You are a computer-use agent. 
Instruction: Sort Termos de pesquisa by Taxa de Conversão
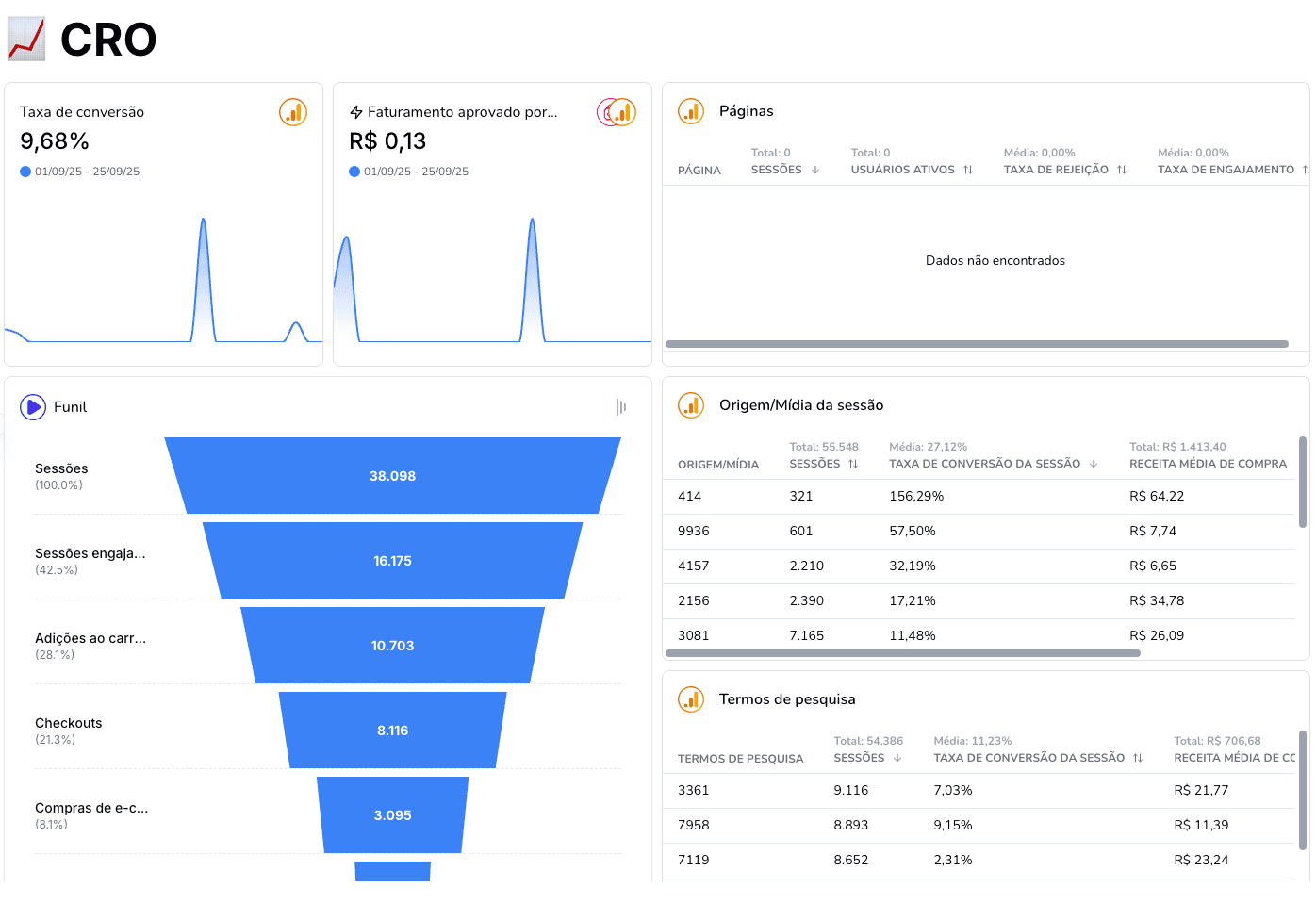(x=1138, y=758)
